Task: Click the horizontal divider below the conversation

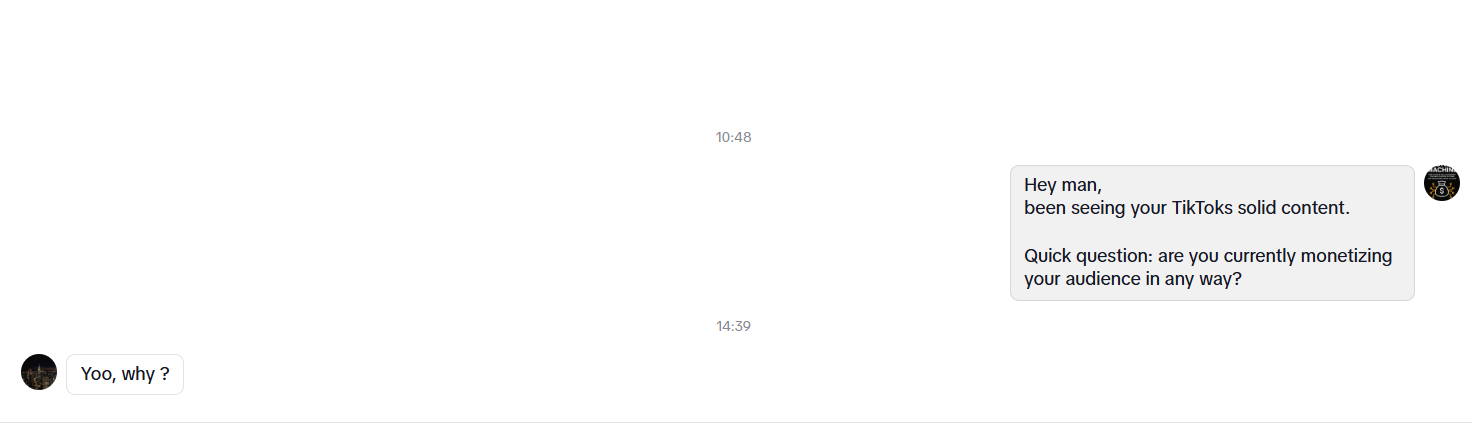Action: 736,422
